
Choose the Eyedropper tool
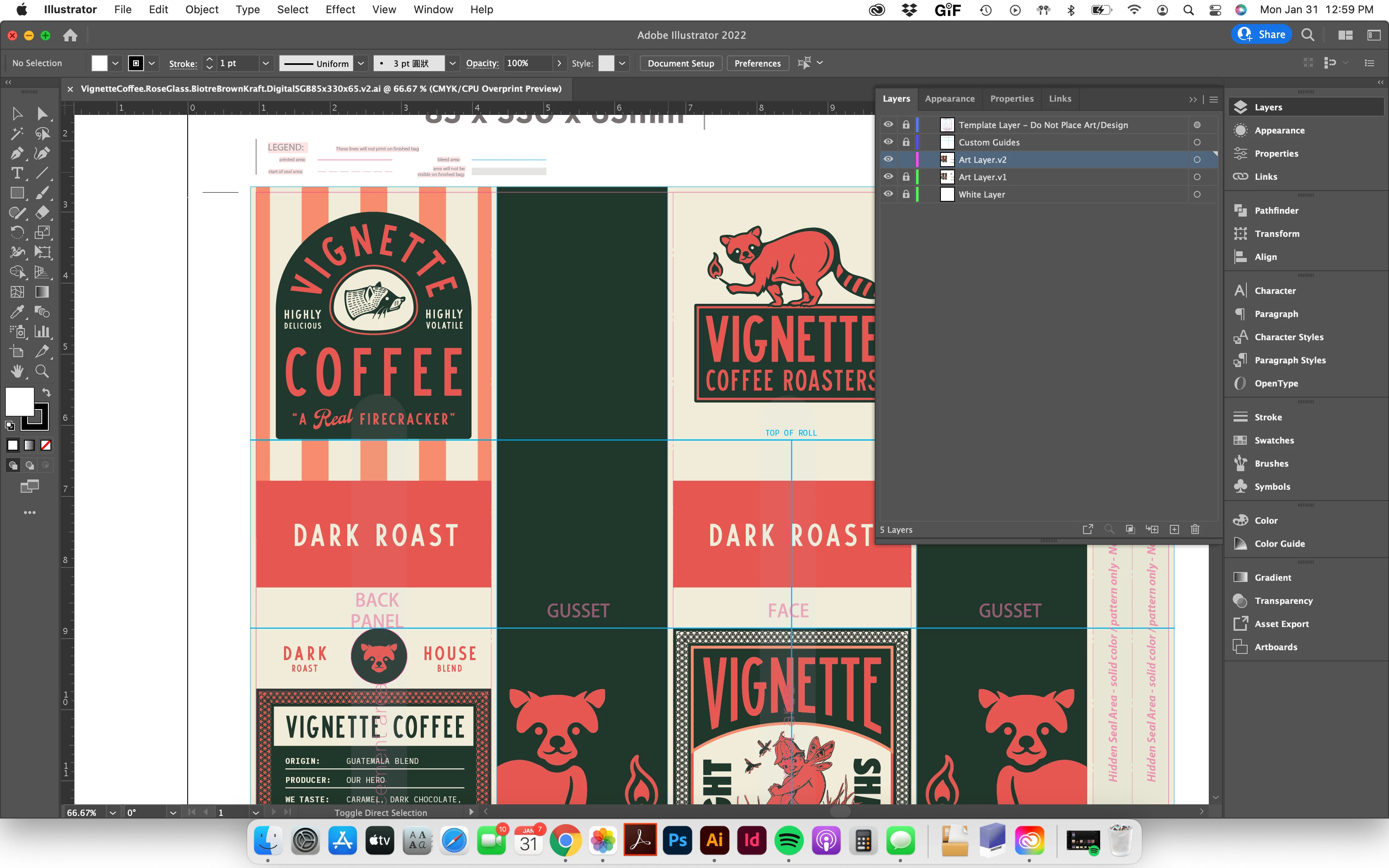pyautogui.click(x=17, y=312)
